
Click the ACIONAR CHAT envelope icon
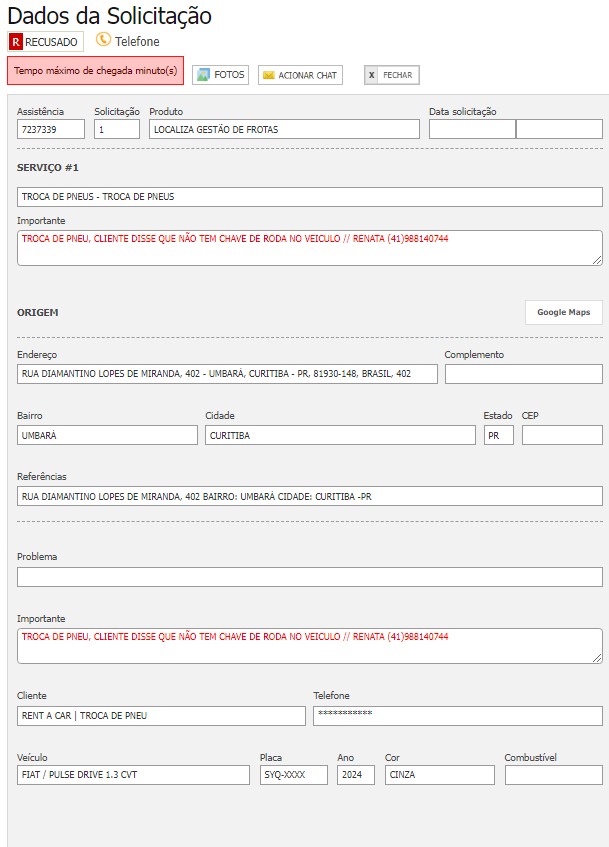point(268,75)
